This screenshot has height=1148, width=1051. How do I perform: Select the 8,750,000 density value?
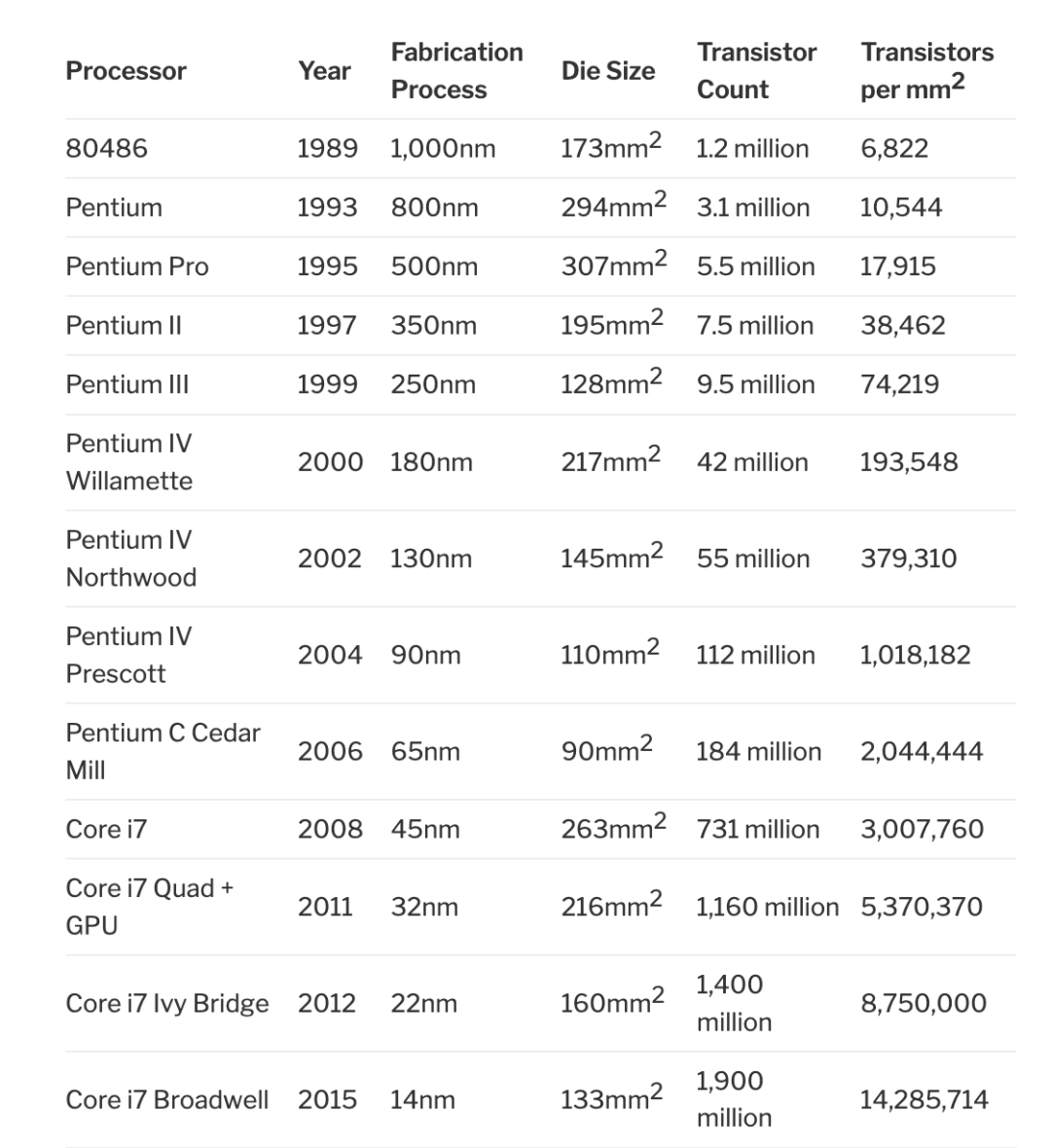point(924,1003)
